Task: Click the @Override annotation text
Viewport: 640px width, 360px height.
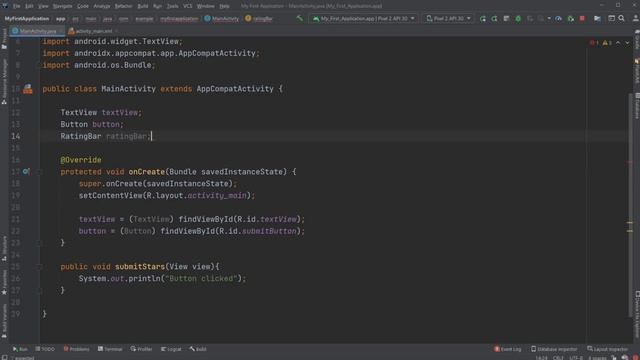Action: click(x=81, y=160)
